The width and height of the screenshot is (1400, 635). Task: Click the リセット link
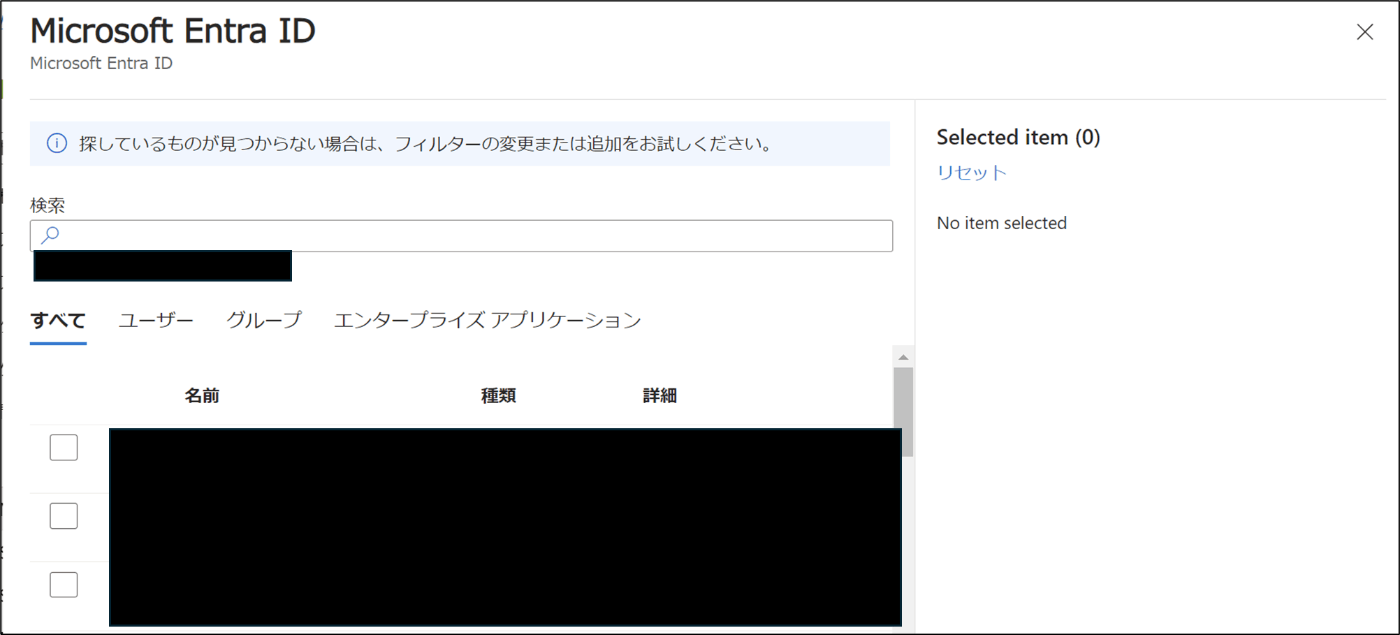(x=971, y=172)
